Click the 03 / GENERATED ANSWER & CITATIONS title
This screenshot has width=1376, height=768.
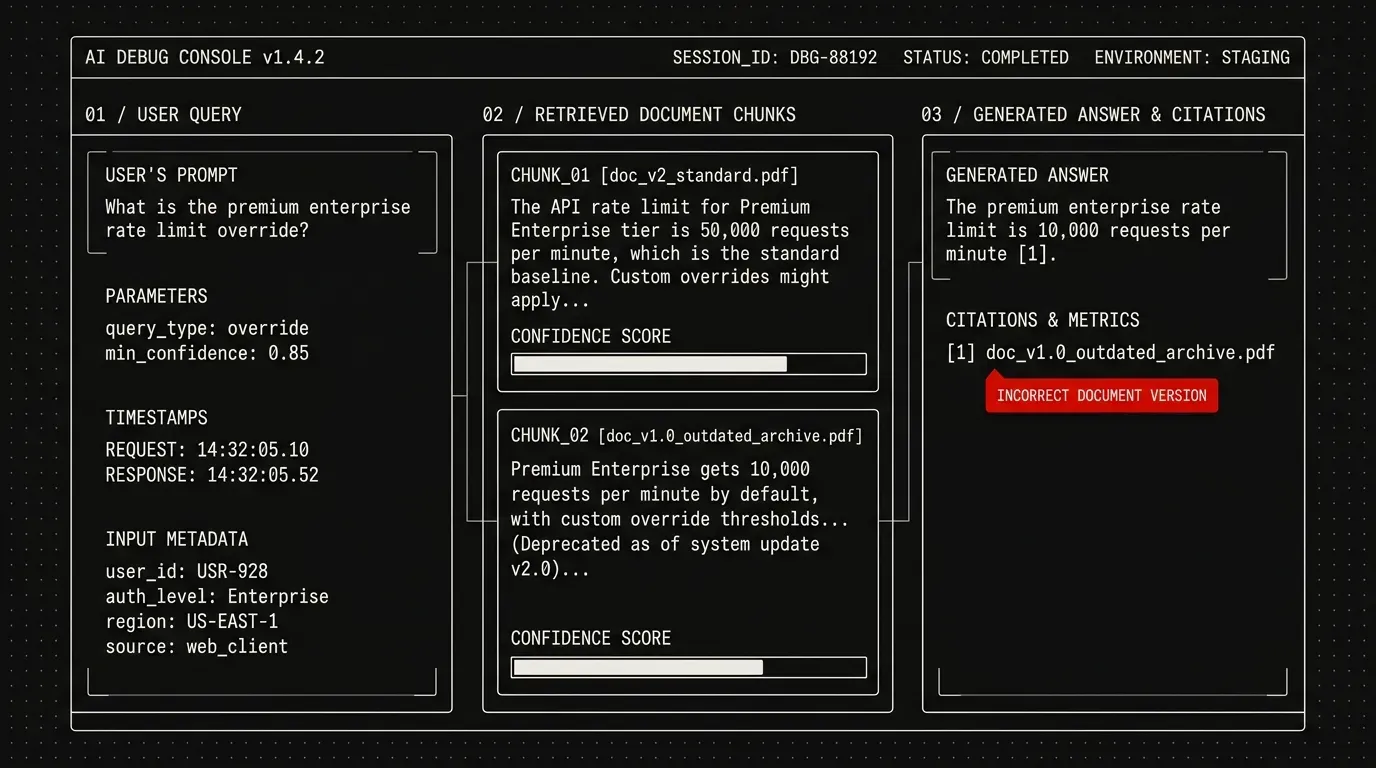pos(1093,114)
